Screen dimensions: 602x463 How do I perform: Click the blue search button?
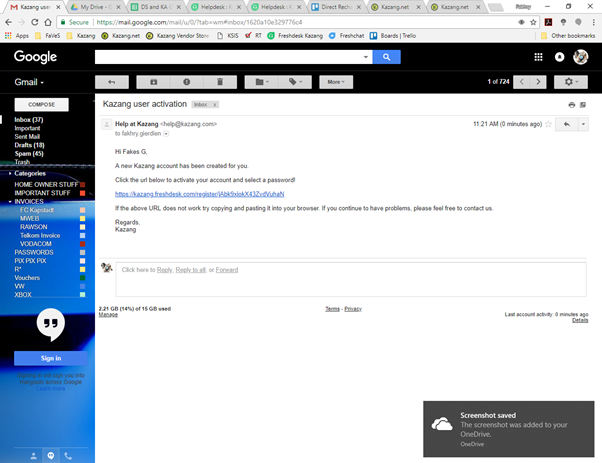387,57
